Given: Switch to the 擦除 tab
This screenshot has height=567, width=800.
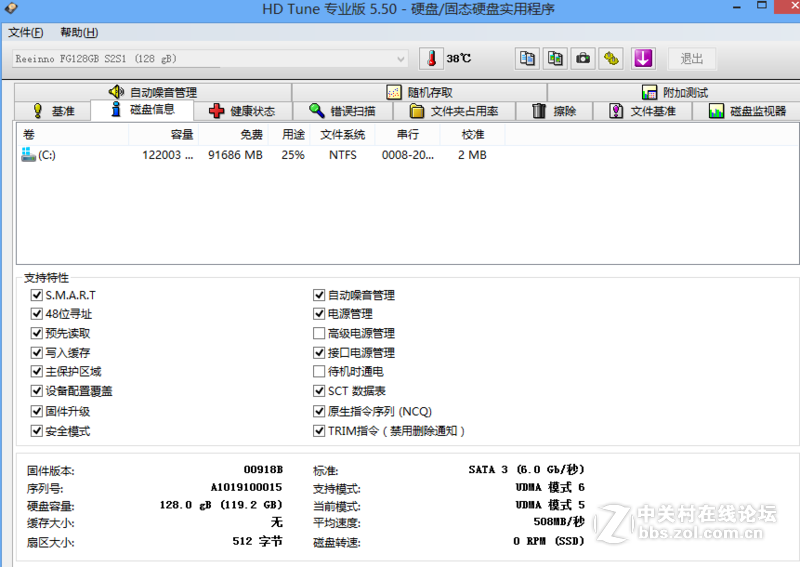Looking at the screenshot, I should [x=554, y=111].
